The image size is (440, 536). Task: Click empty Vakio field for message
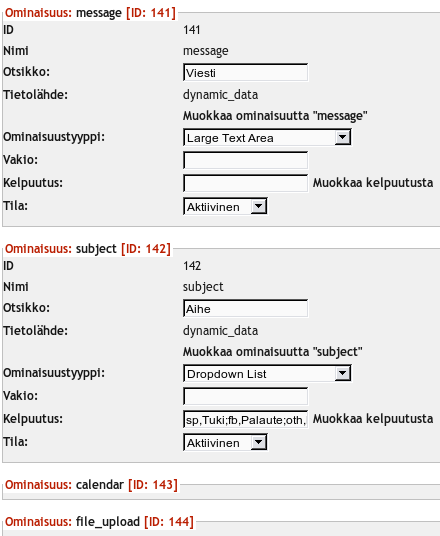(245, 160)
